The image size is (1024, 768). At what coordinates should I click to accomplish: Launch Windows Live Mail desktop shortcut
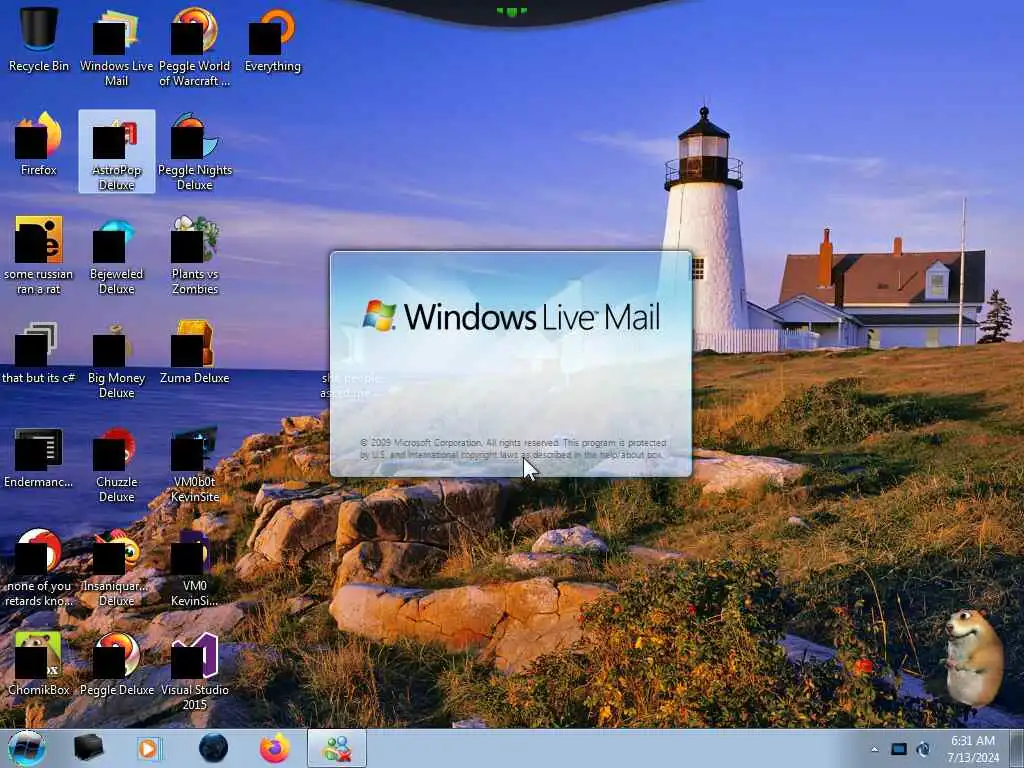(116, 46)
